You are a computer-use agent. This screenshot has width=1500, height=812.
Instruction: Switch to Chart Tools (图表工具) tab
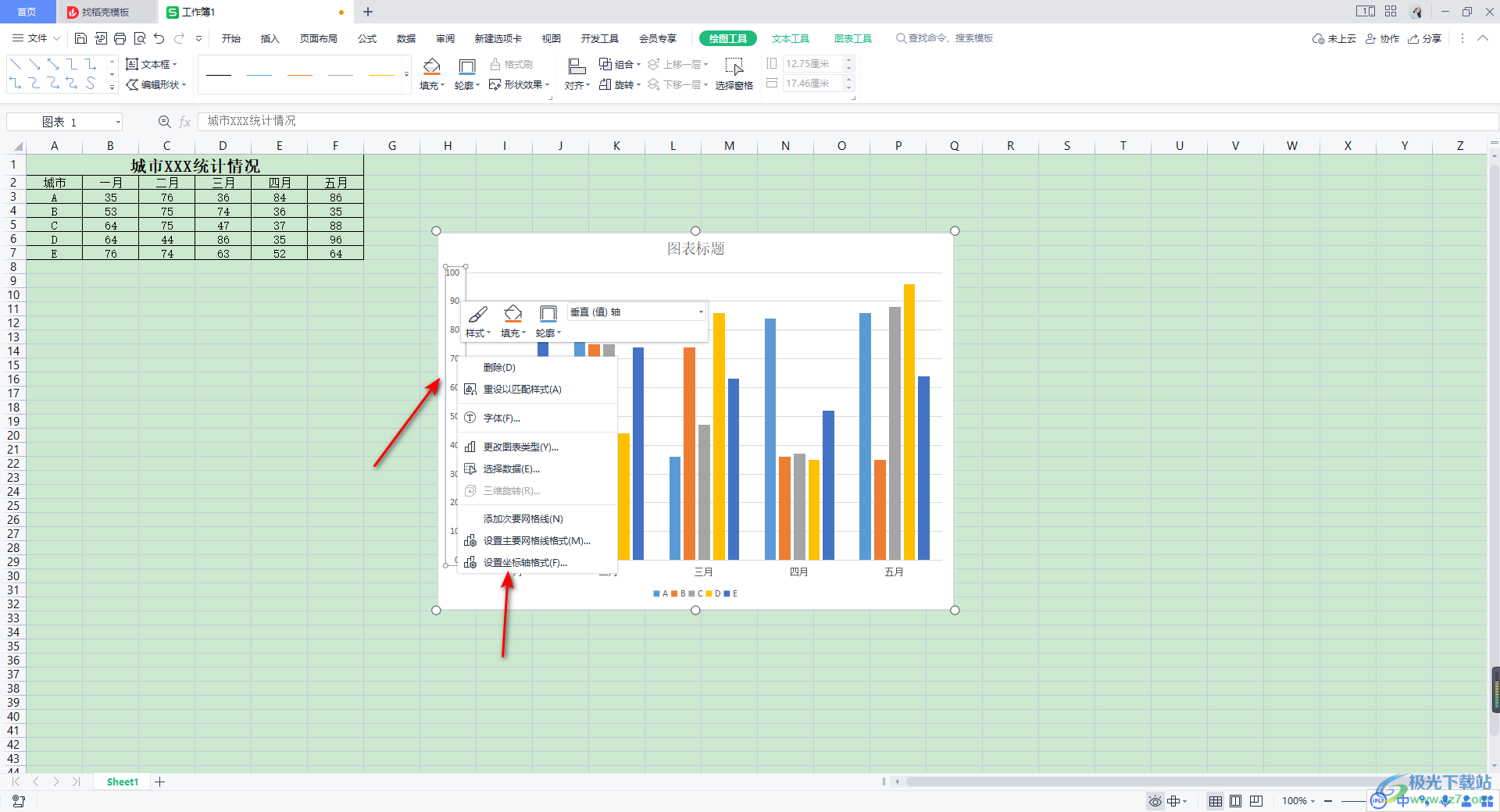(853, 38)
